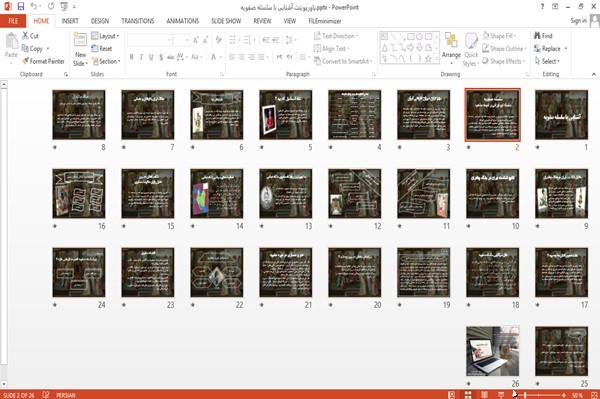Image resolution: width=600 pixels, height=399 pixels.
Task: Open the Align Text dropdown
Action: (331, 48)
